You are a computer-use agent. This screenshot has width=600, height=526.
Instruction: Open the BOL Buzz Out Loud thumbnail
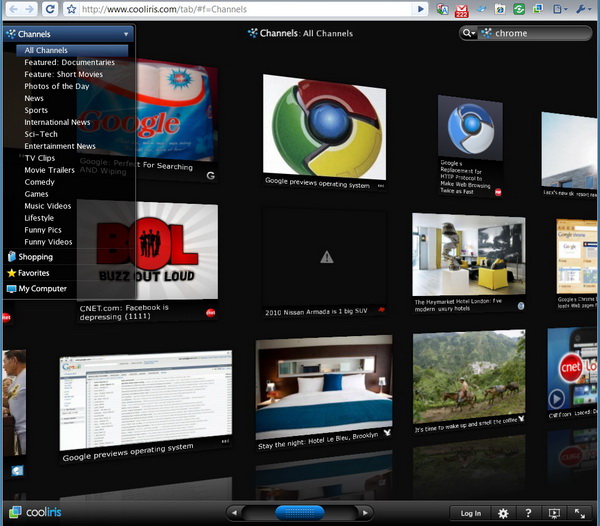click(x=147, y=251)
